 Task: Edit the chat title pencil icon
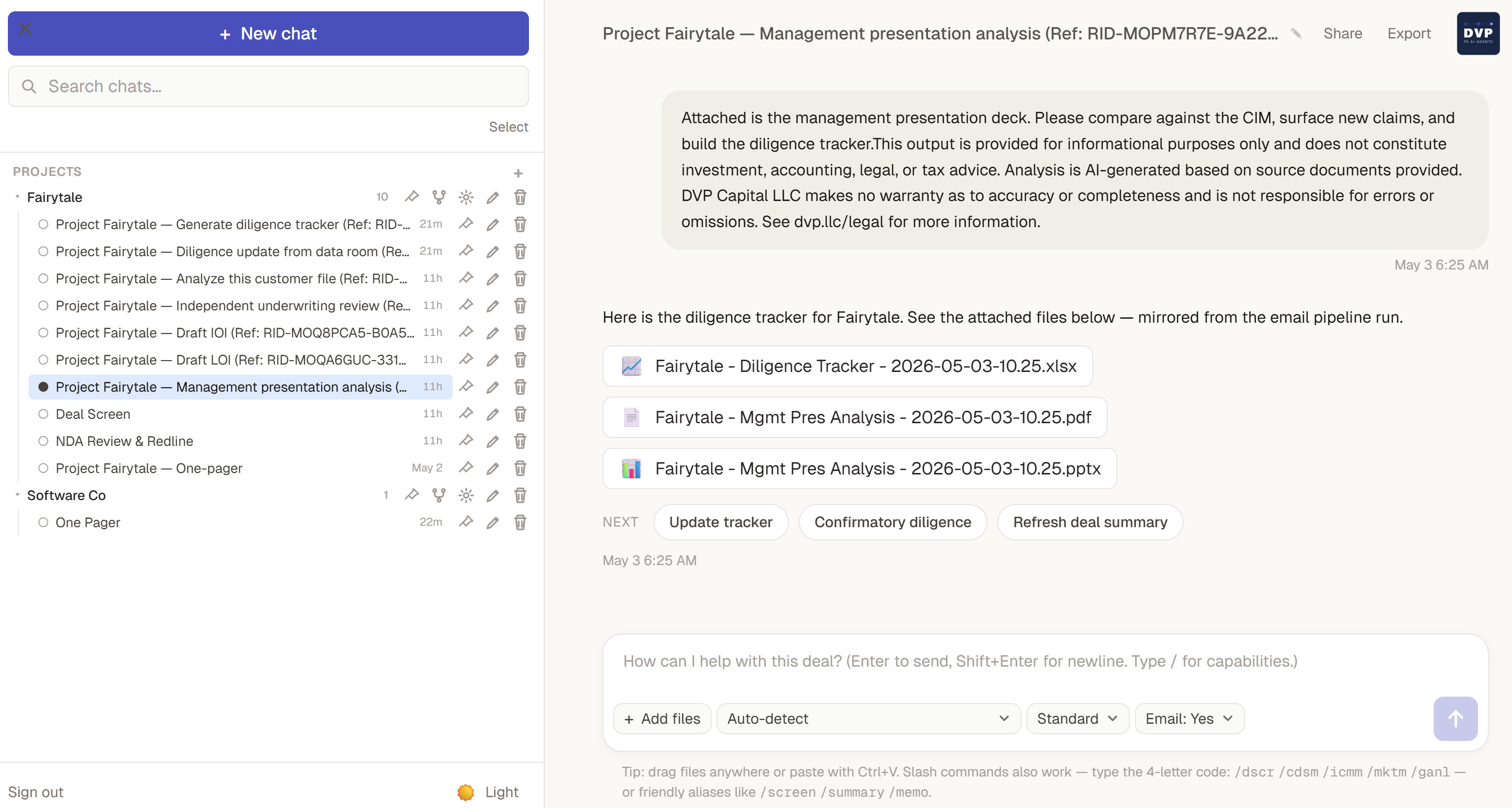coord(1296,34)
